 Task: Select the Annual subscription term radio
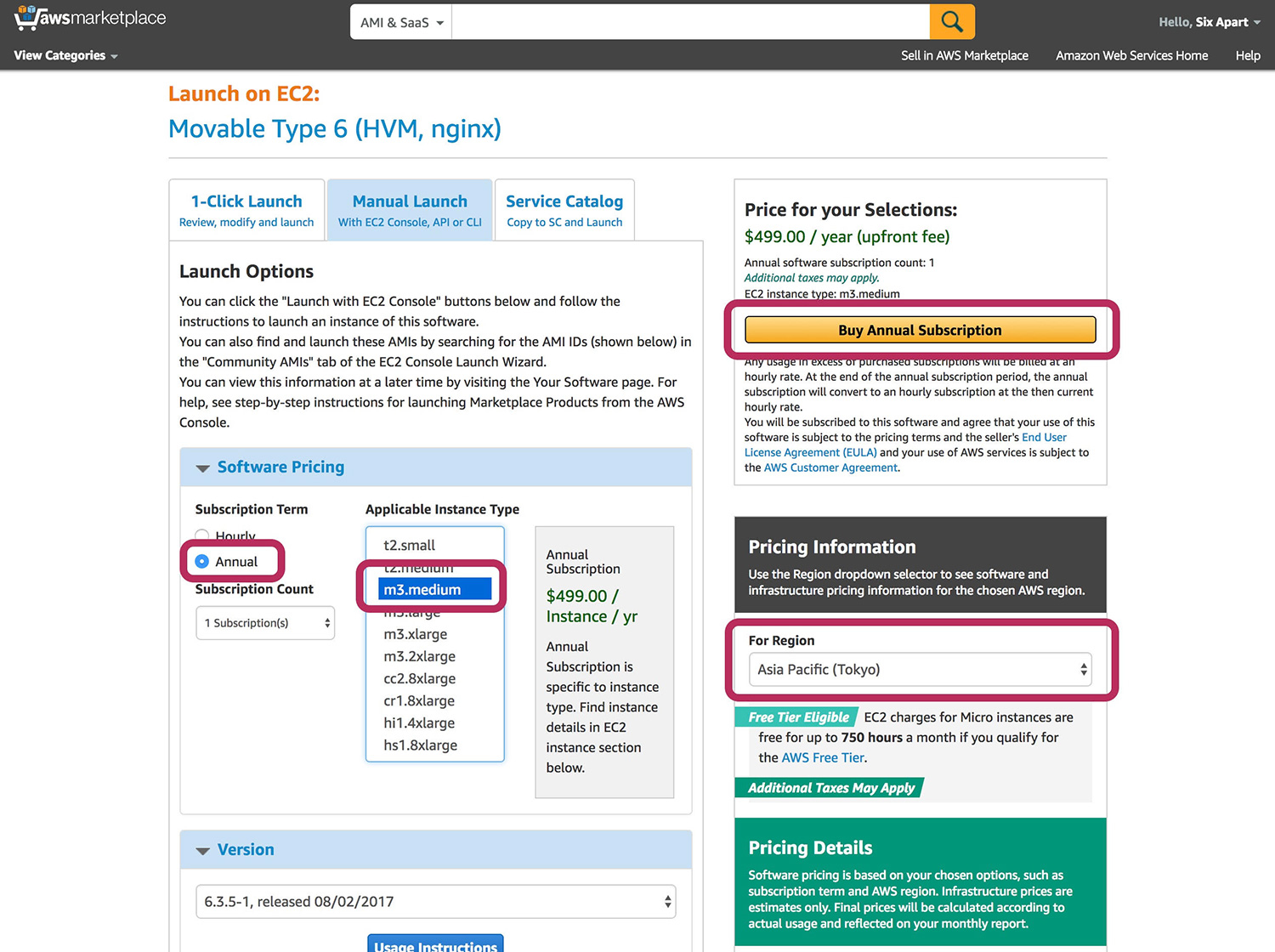(201, 562)
